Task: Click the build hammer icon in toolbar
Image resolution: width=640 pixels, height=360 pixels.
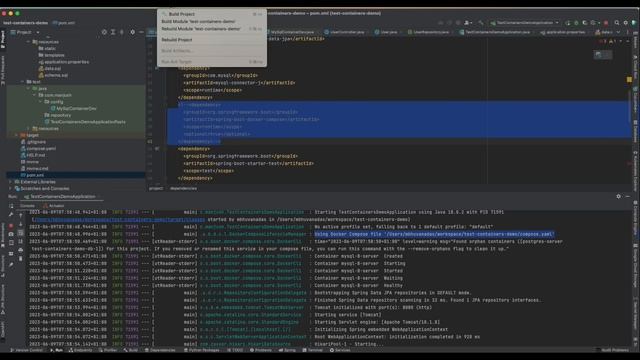Action: tap(481, 23)
